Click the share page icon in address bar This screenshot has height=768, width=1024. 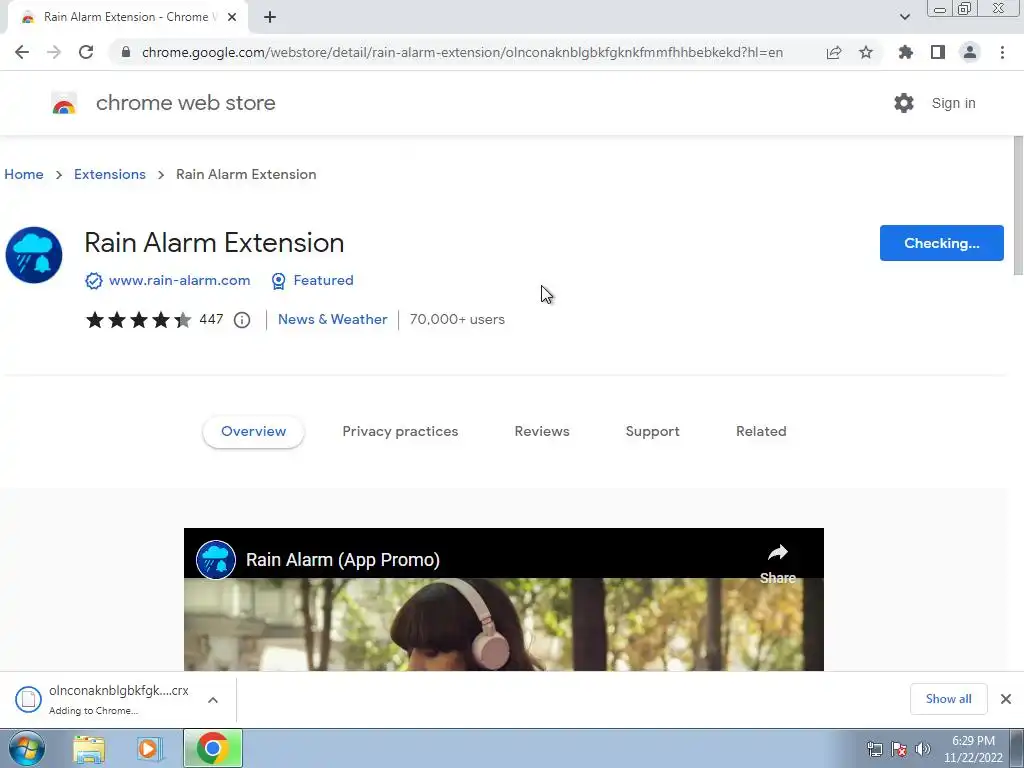point(834,52)
